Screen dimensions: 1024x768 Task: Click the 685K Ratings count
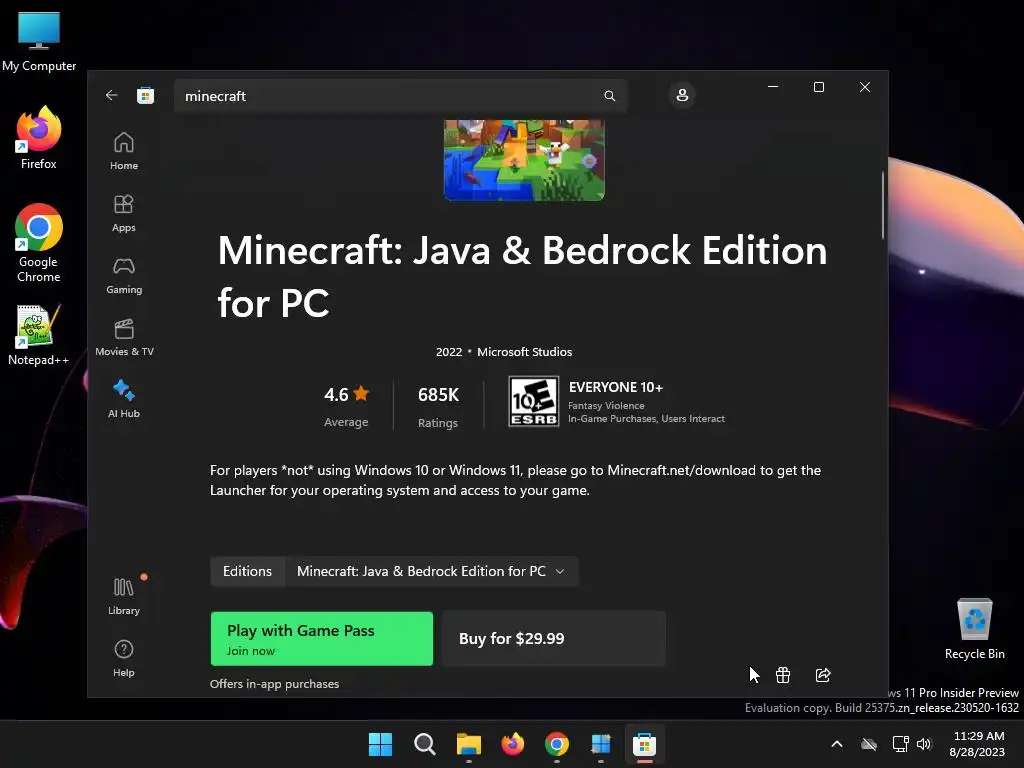click(x=438, y=406)
